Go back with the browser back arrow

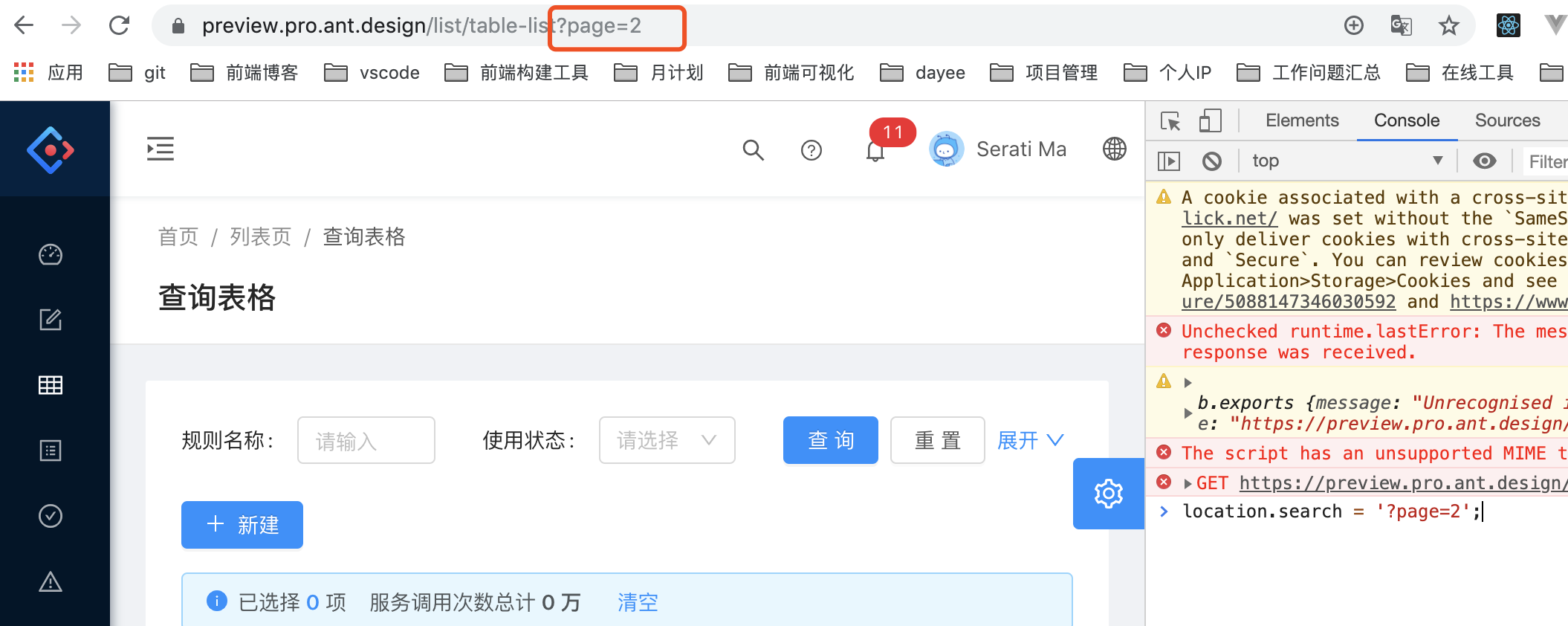(x=25, y=26)
